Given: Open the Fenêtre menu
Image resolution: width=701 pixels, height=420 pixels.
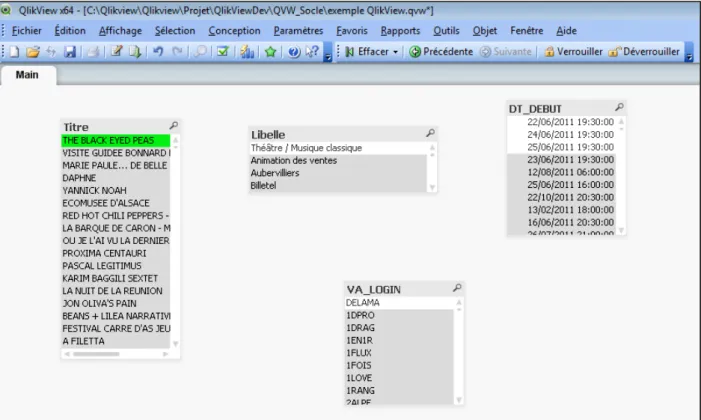Looking at the screenshot, I should (527, 31).
